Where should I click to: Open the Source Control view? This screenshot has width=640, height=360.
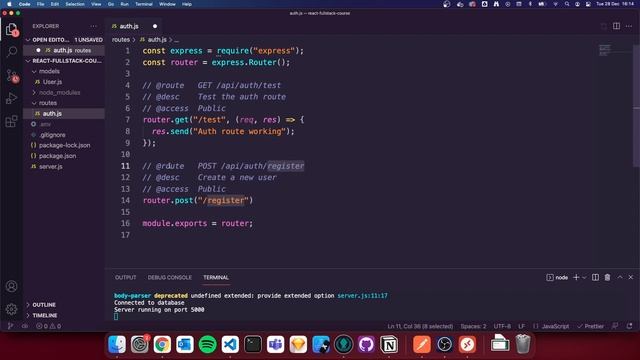[x=11, y=75]
